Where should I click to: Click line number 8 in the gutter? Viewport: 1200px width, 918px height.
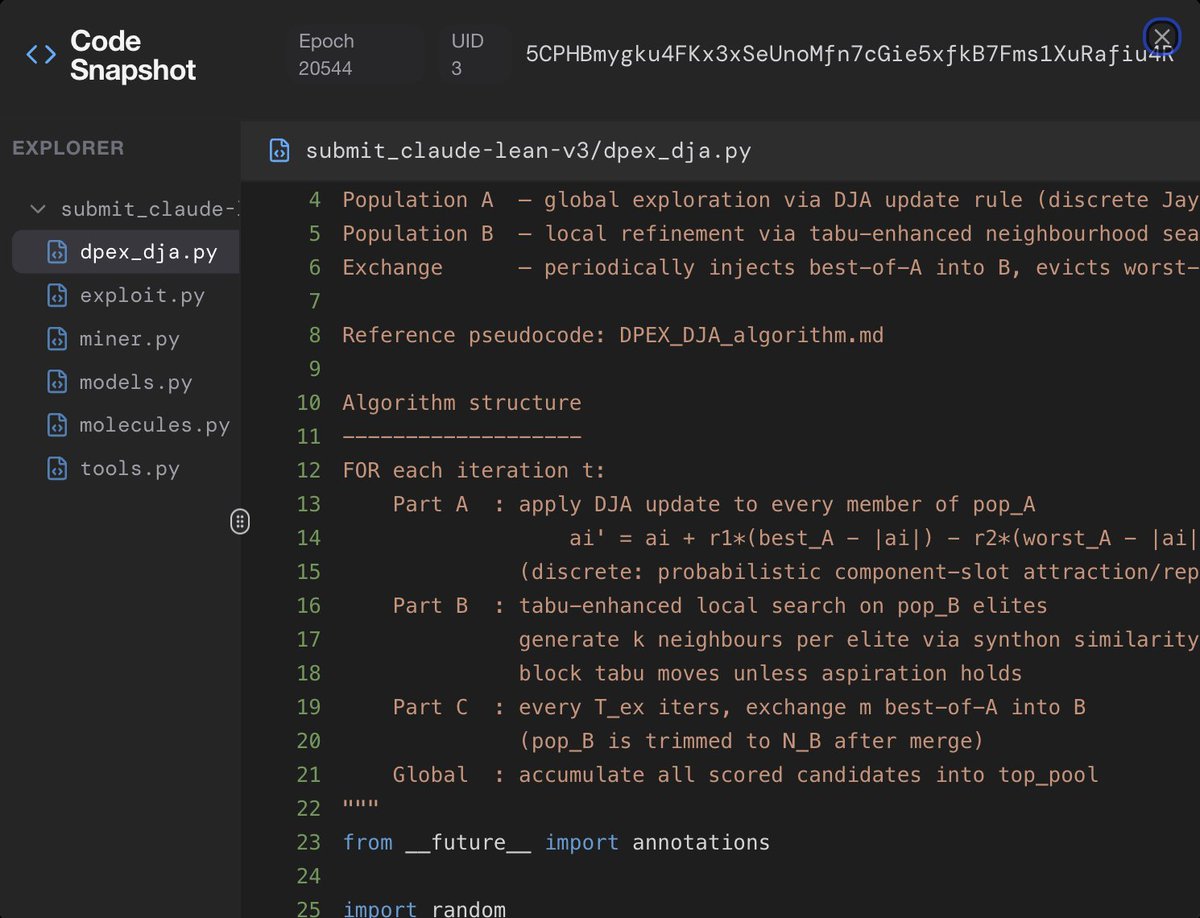click(x=314, y=335)
